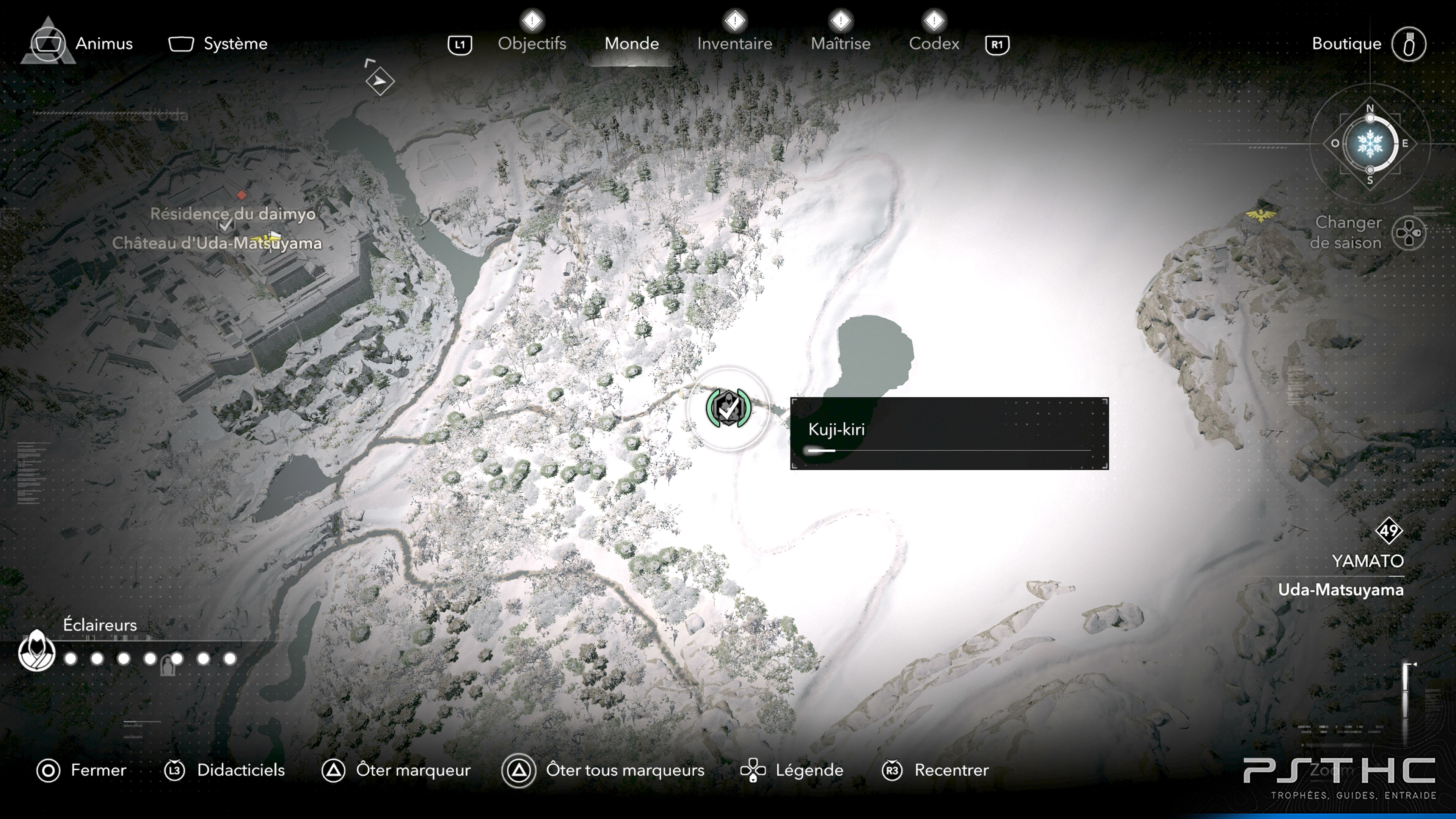Click the Boutique helix currency icon
This screenshot has width=1456, height=819.
tap(1409, 44)
